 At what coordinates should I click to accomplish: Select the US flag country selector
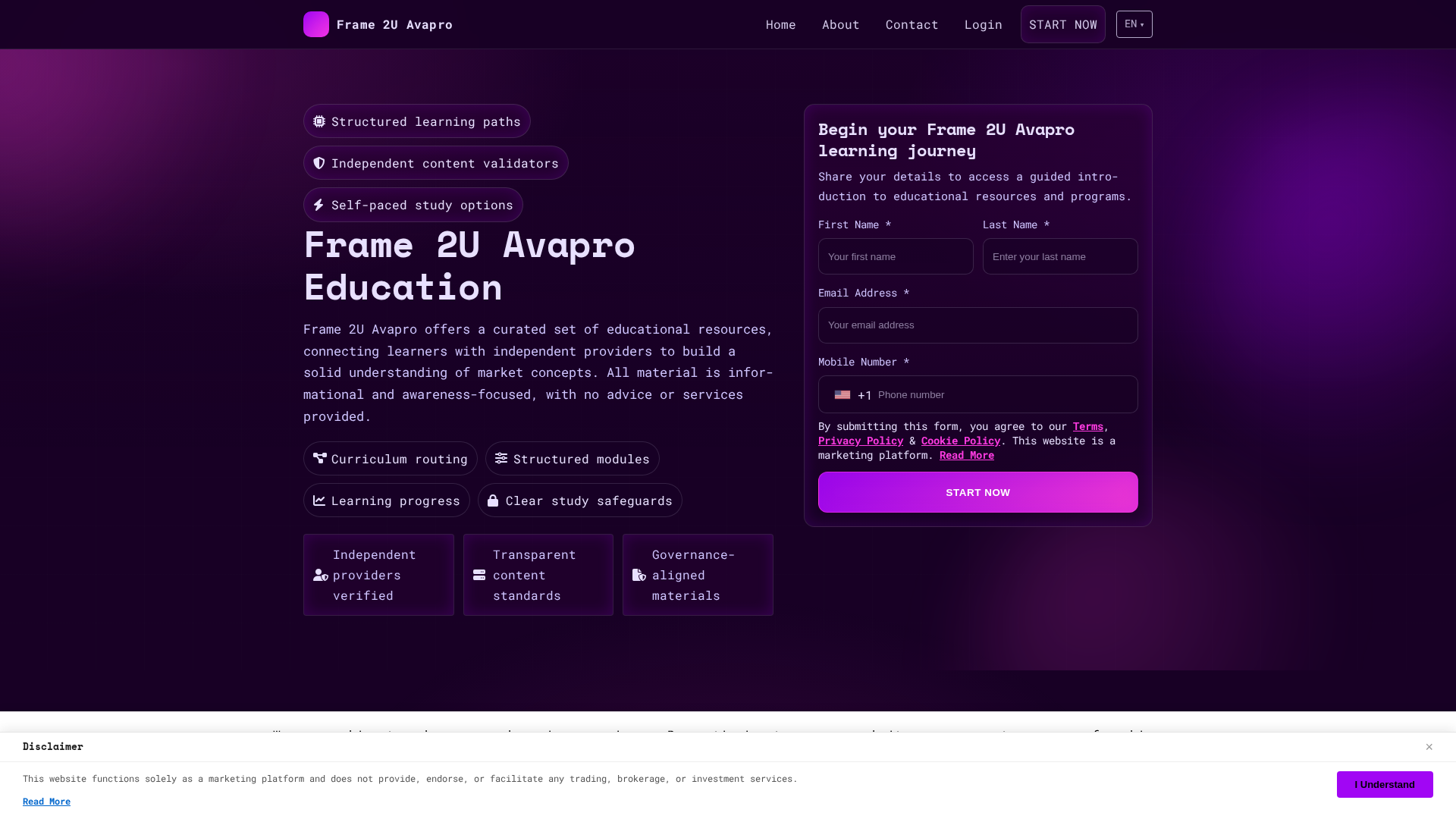[x=843, y=394]
